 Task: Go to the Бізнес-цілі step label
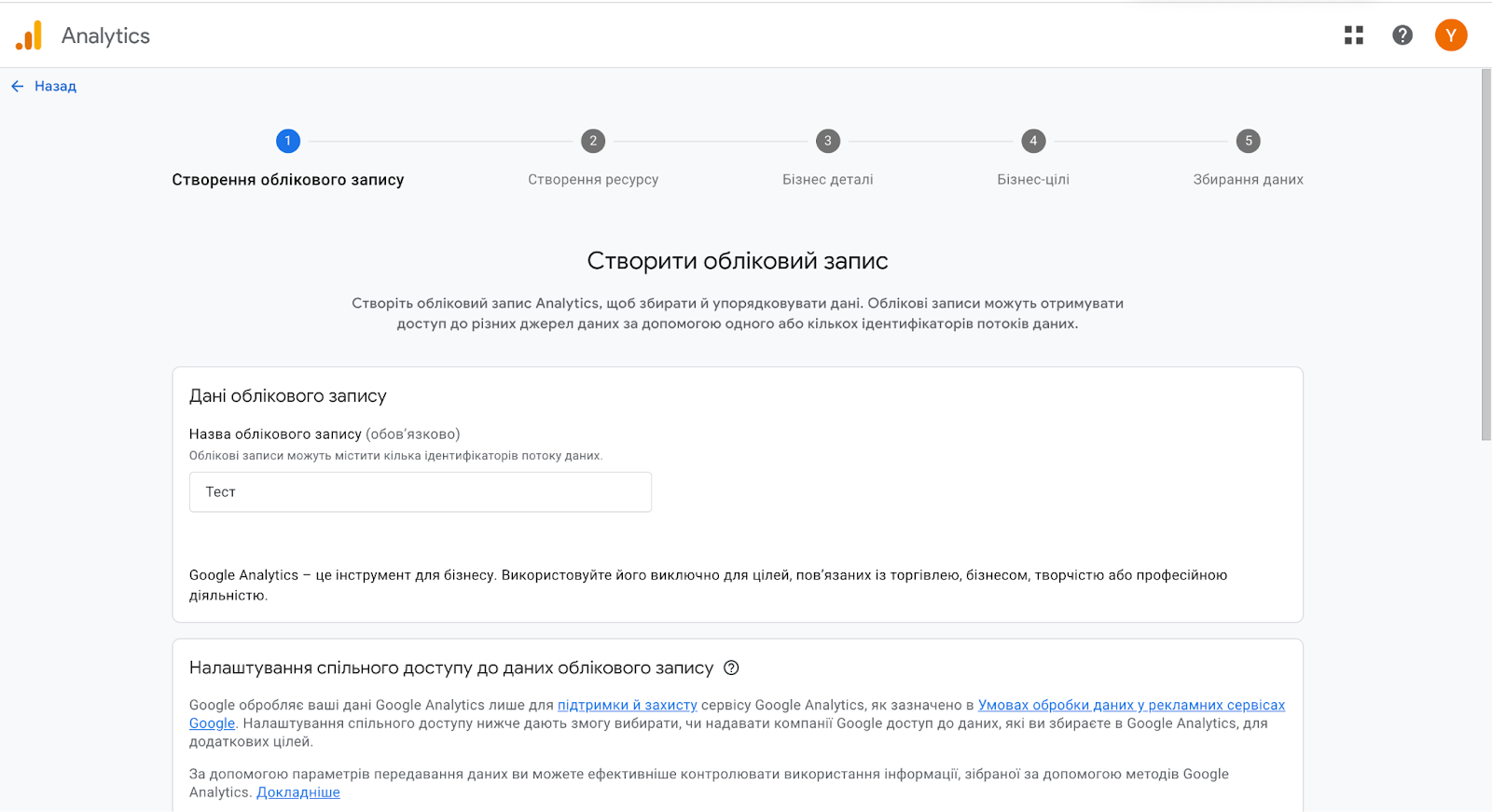(1033, 180)
